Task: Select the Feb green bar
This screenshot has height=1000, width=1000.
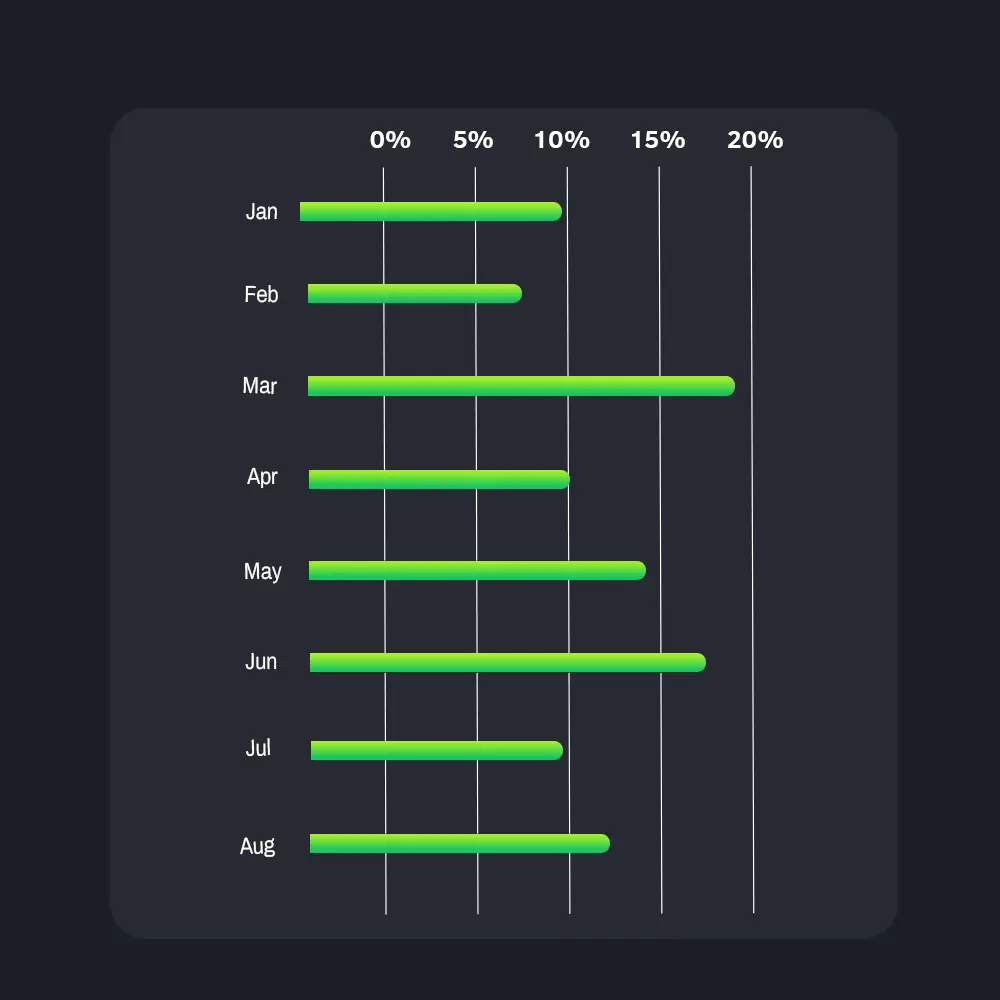Action: (414, 293)
